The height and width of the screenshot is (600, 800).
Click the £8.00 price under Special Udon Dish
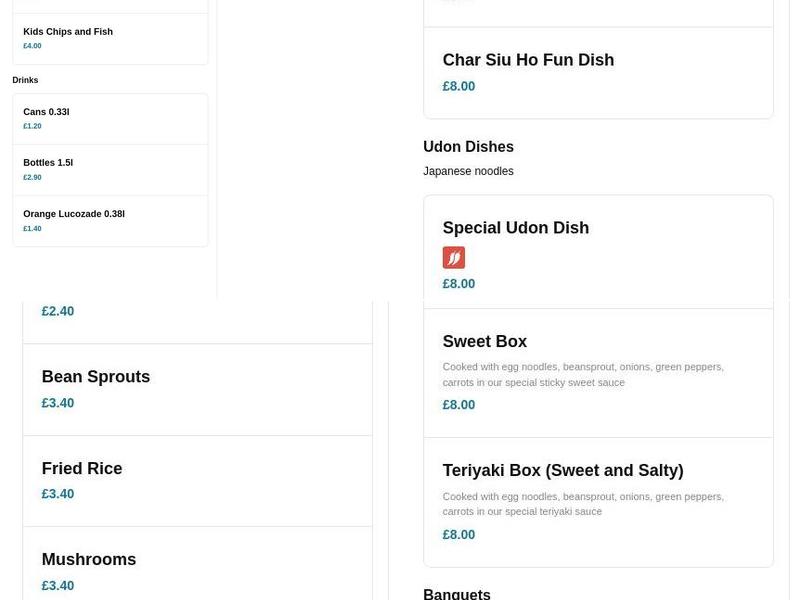458,283
